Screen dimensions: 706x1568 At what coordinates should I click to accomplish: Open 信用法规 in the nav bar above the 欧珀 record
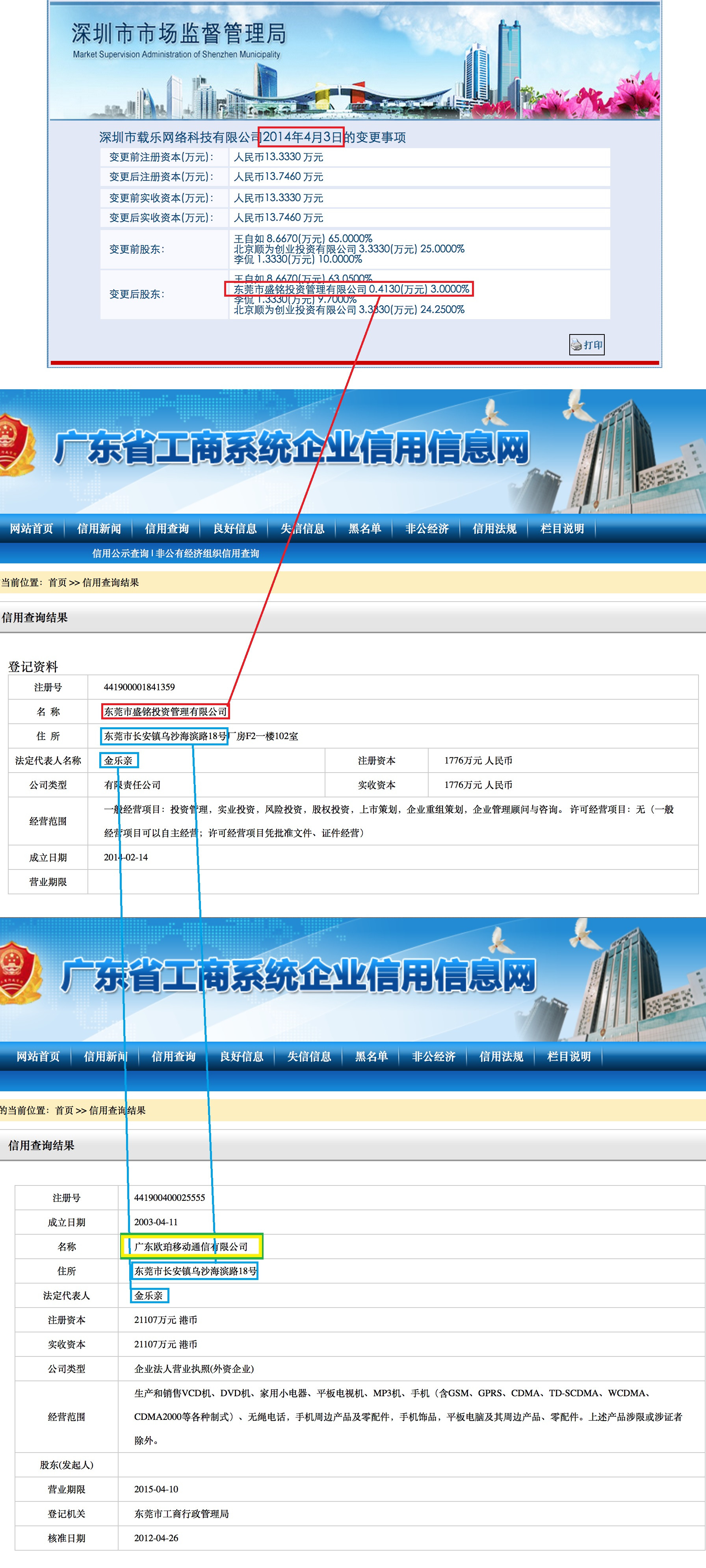(502, 1056)
